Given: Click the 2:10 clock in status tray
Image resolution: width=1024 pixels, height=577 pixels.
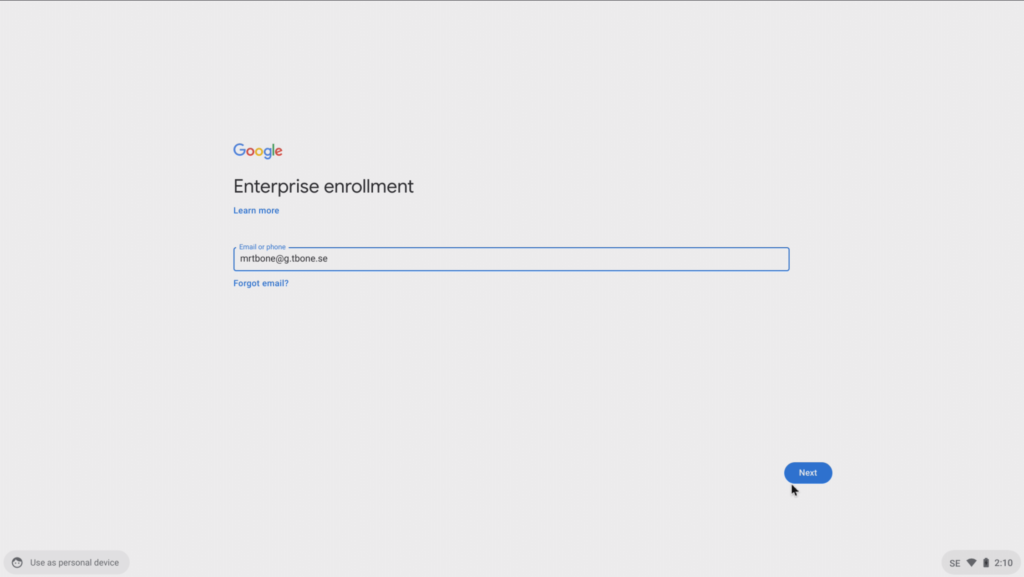Looking at the screenshot, I should point(1004,563).
